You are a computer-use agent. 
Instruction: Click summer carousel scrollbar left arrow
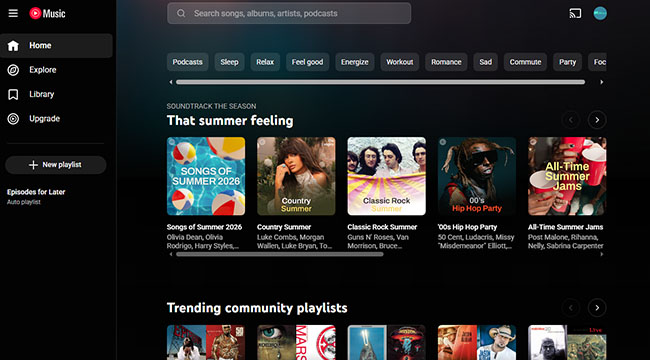[170, 254]
